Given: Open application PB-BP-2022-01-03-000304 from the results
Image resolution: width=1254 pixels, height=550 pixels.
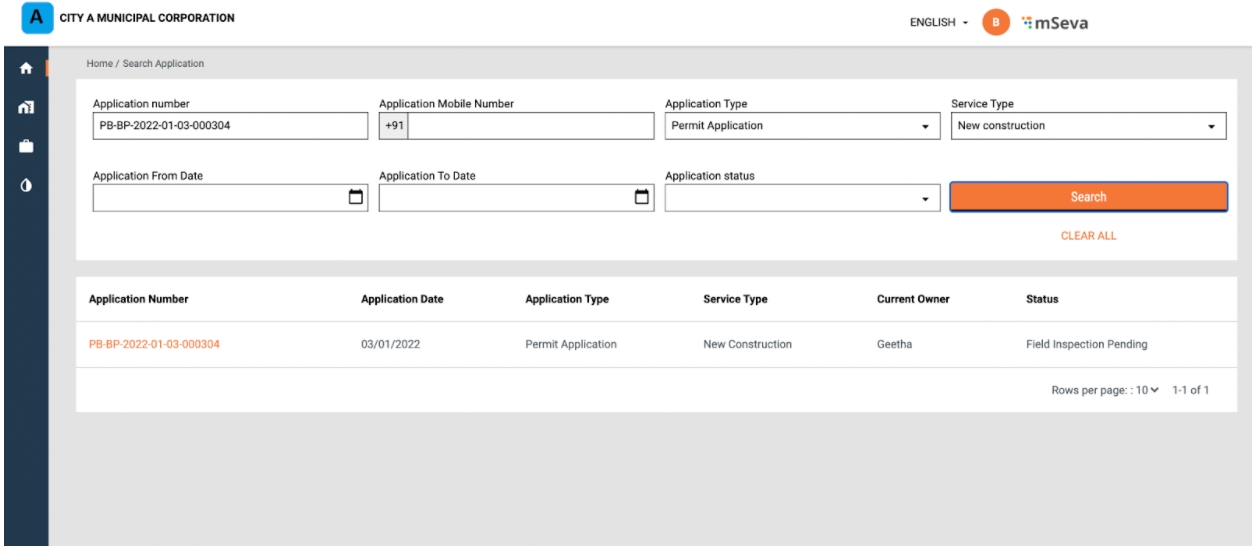Looking at the screenshot, I should tap(155, 345).
